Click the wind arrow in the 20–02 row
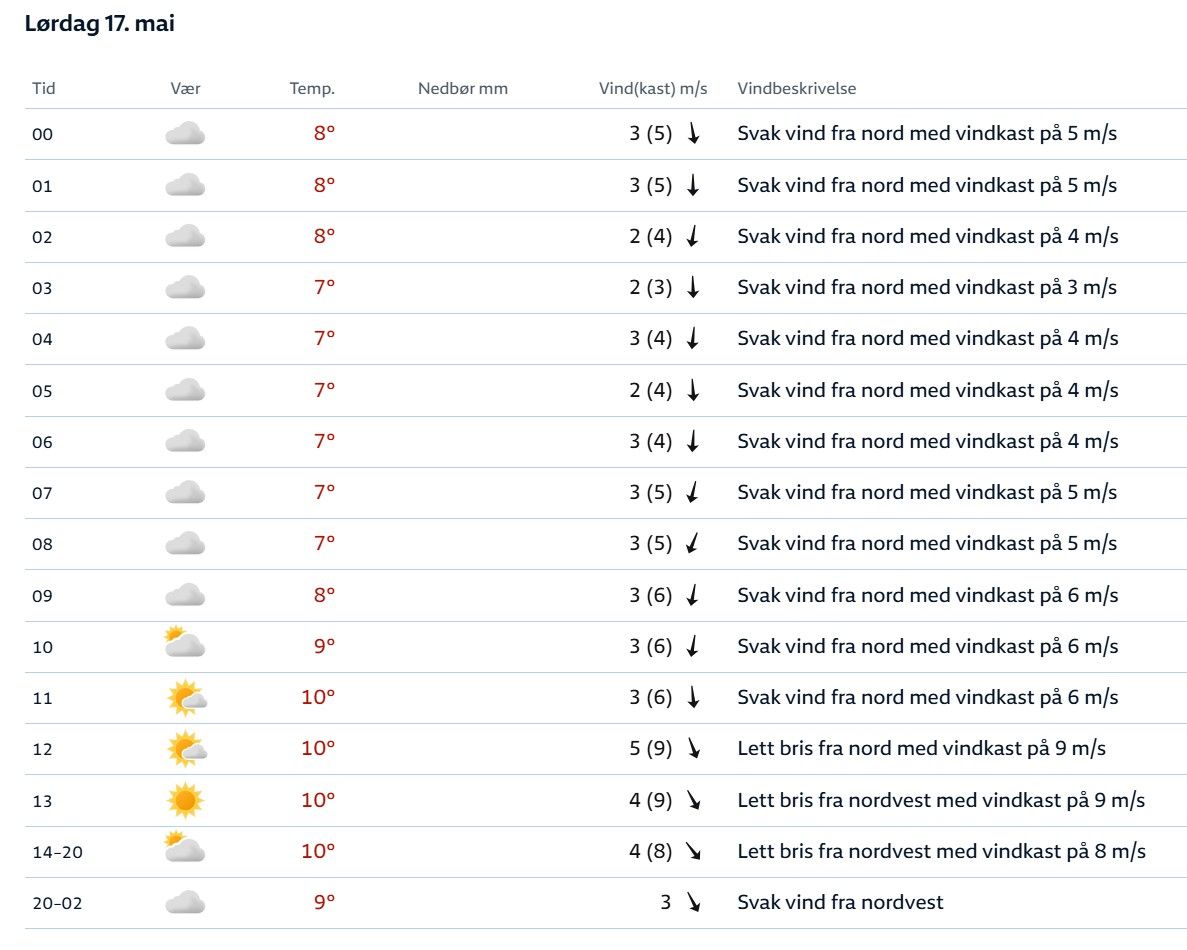Viewport: 1187px width, 950px height. (693, 903)
